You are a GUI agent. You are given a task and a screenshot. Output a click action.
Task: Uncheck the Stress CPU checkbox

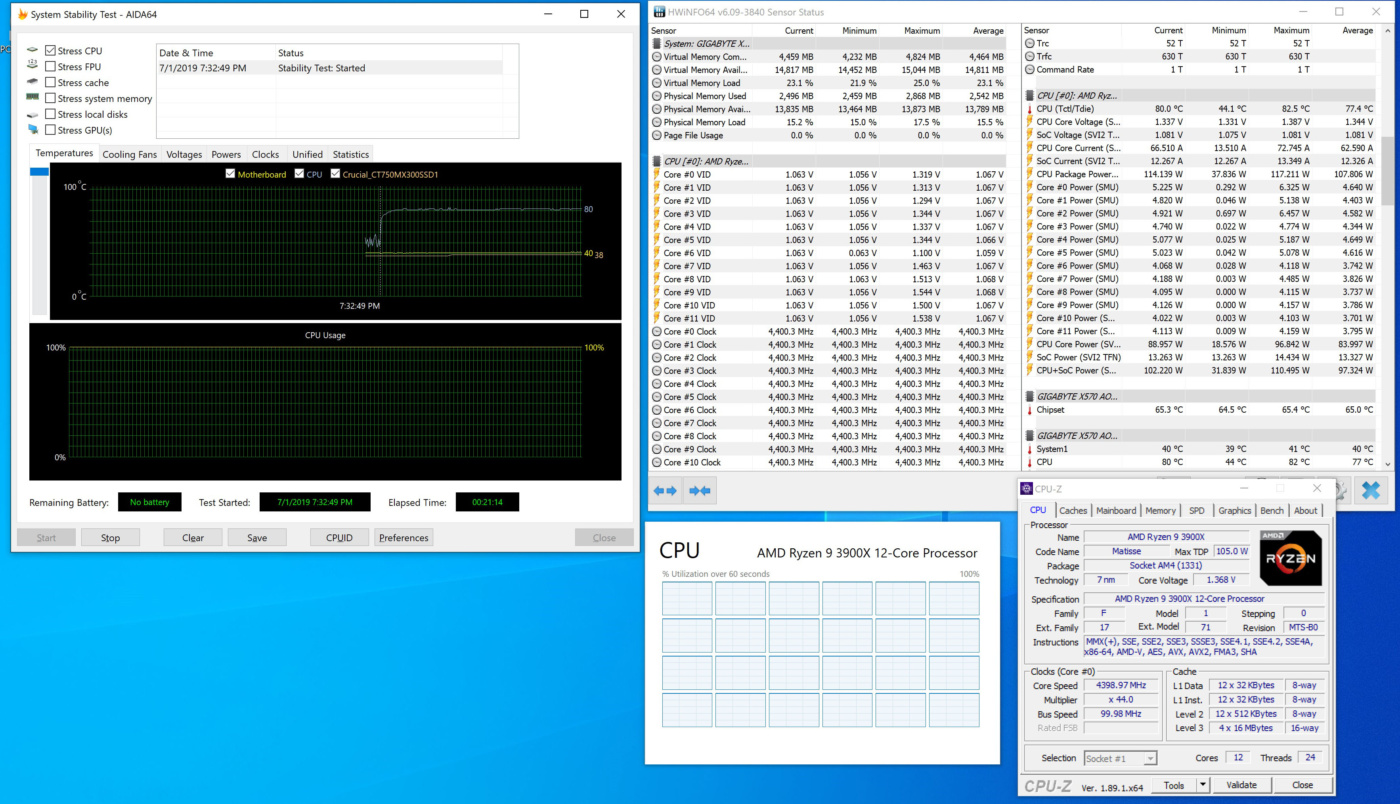click(50, 51)
